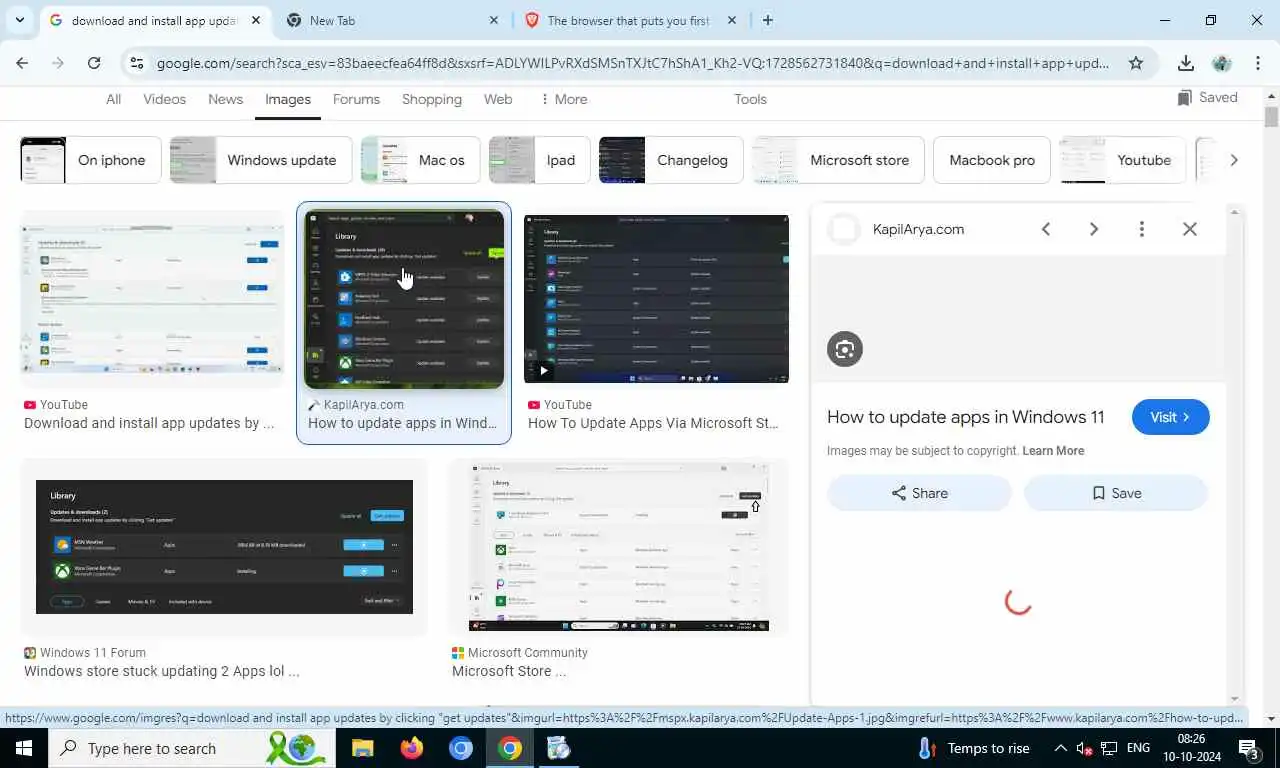Open the preview title 'How to update apps in Windows 11'
This screenshot has height=768, width=1280.
point(966,417)
